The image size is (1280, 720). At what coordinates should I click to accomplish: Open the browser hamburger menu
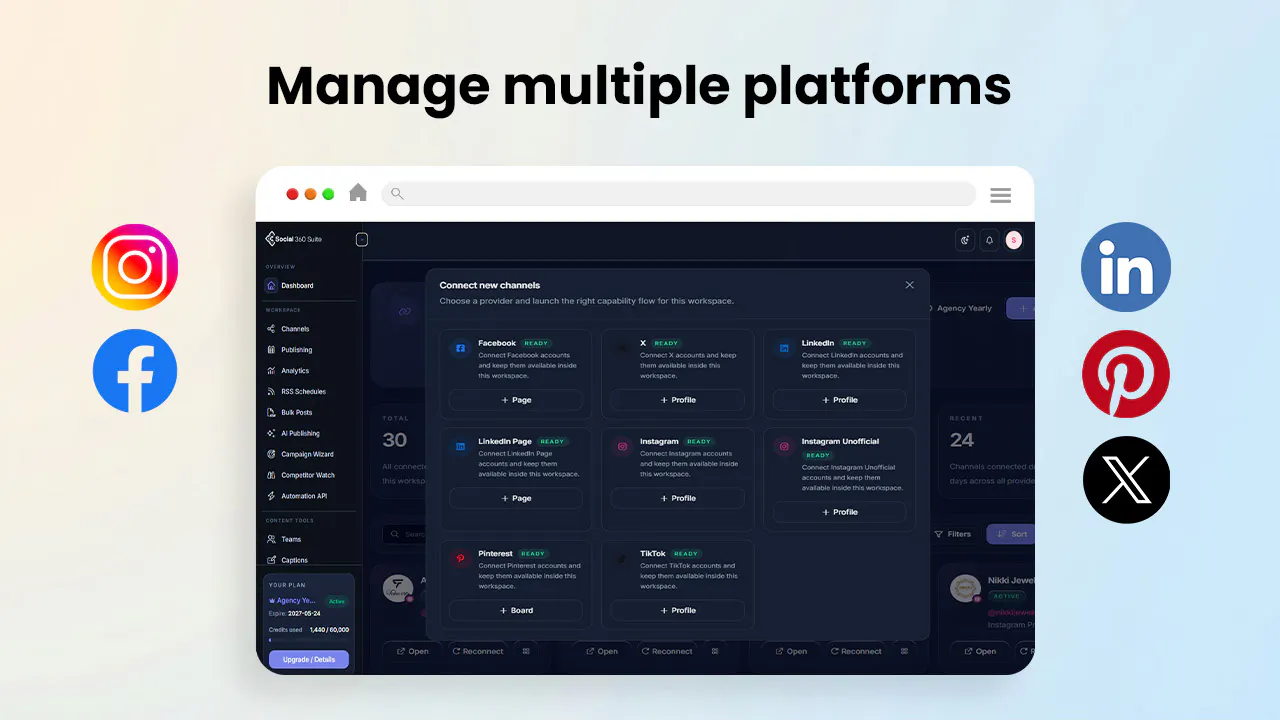(1000, 195)
